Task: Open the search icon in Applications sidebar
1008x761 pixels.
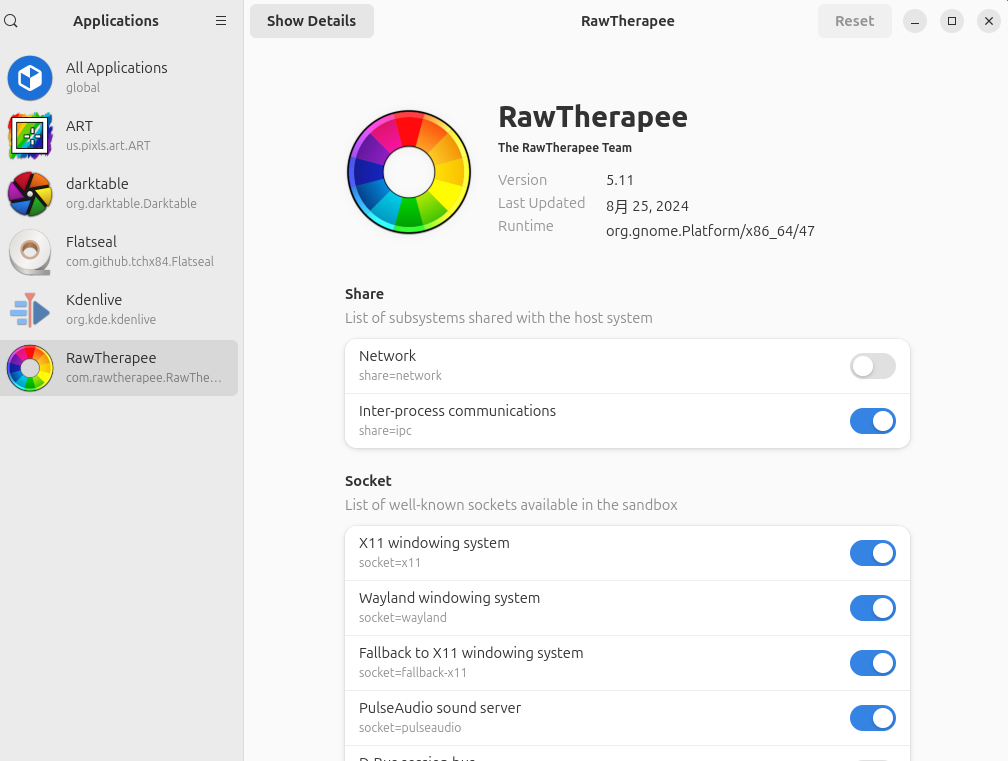Action: tap(11, 21)
